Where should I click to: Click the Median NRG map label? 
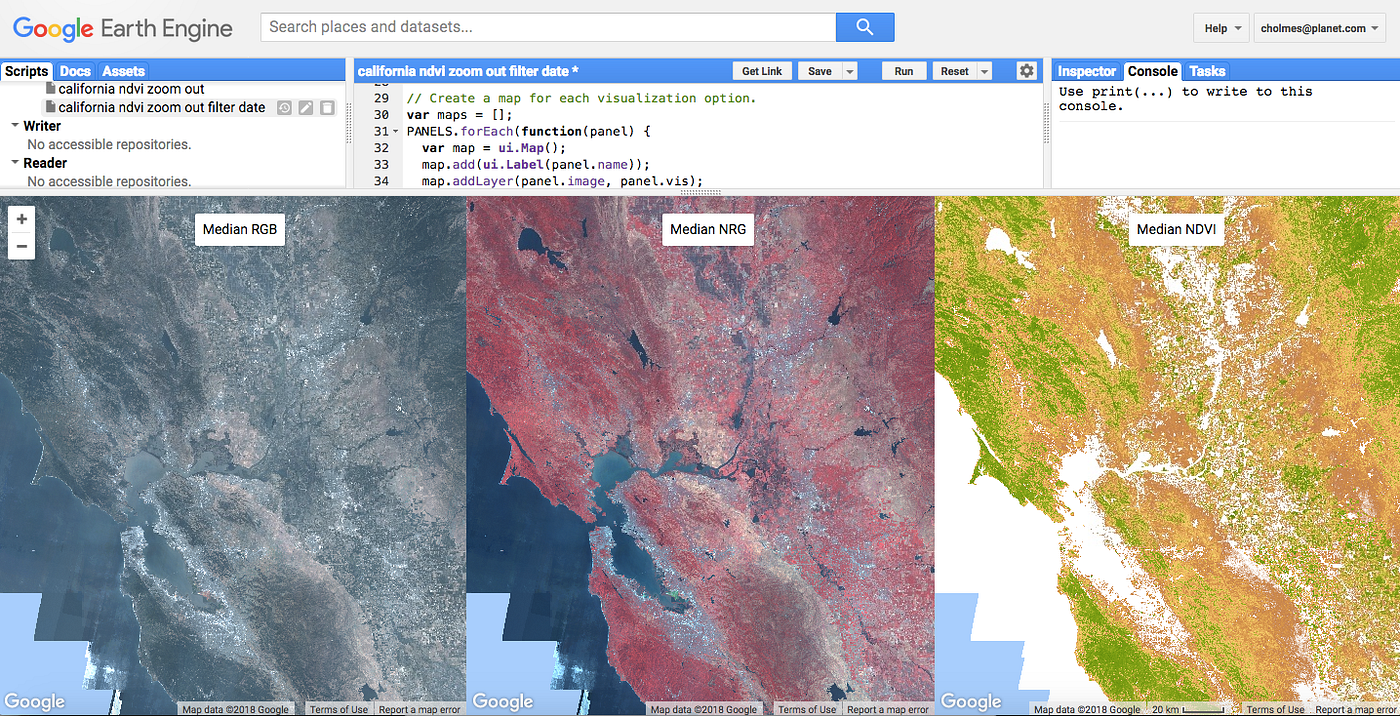click(x=708, y=229)
